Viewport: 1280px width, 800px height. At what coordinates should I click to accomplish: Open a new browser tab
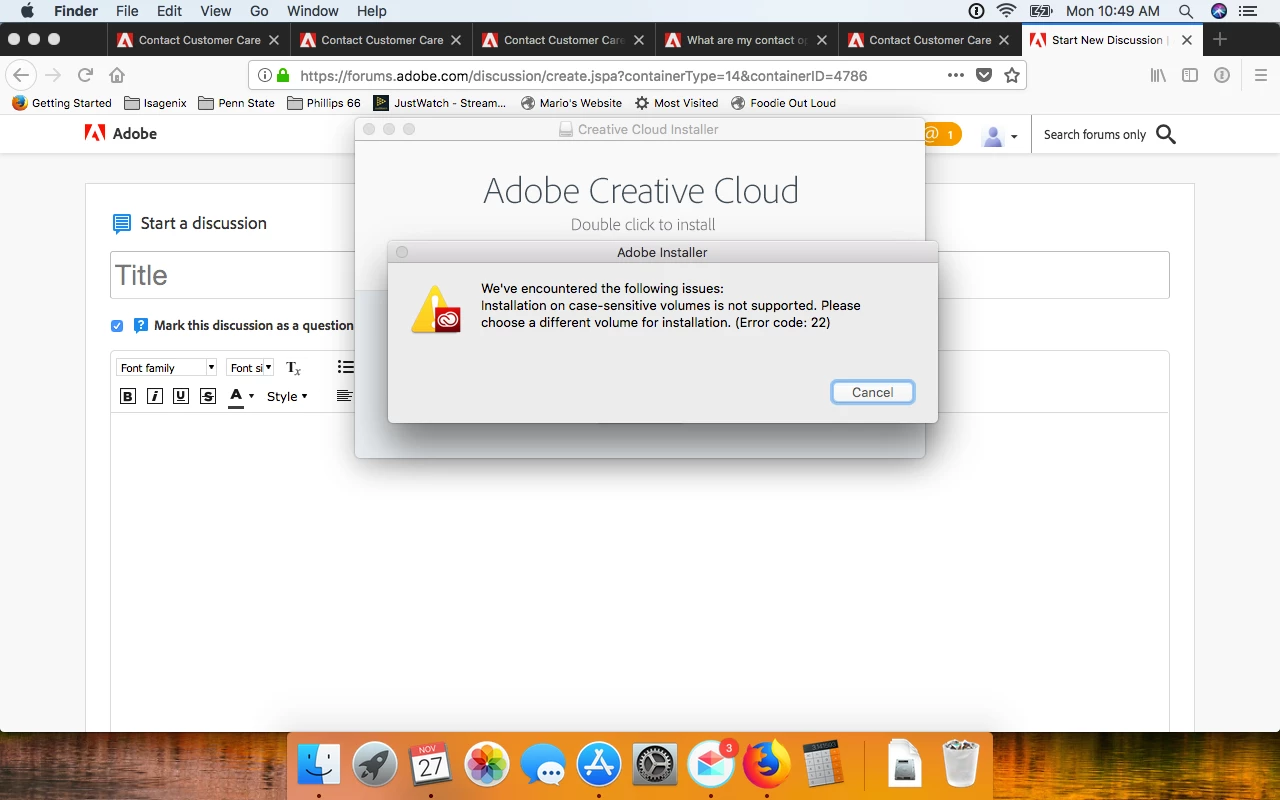pos(1220,40)
